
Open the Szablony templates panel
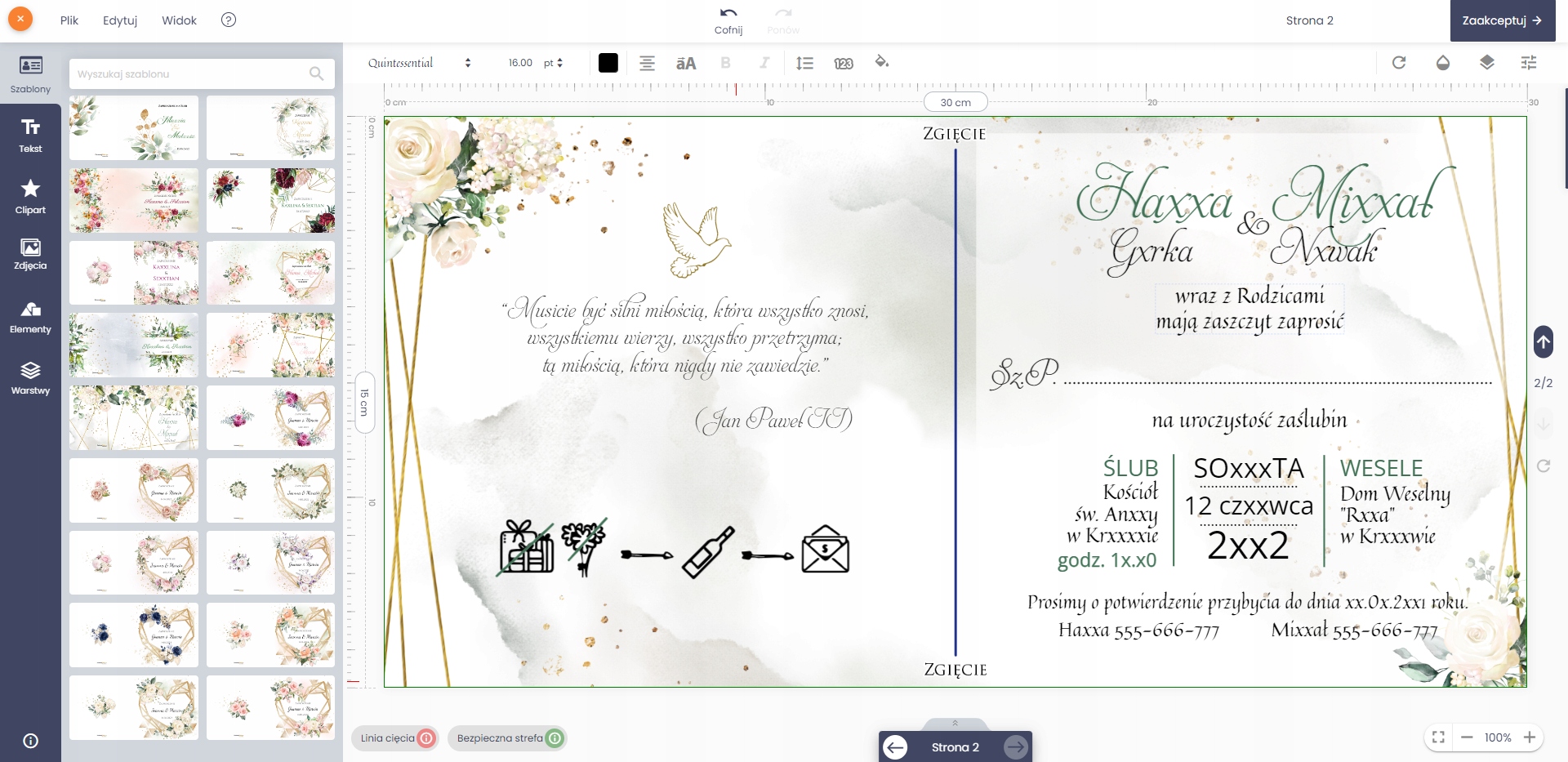30,74
